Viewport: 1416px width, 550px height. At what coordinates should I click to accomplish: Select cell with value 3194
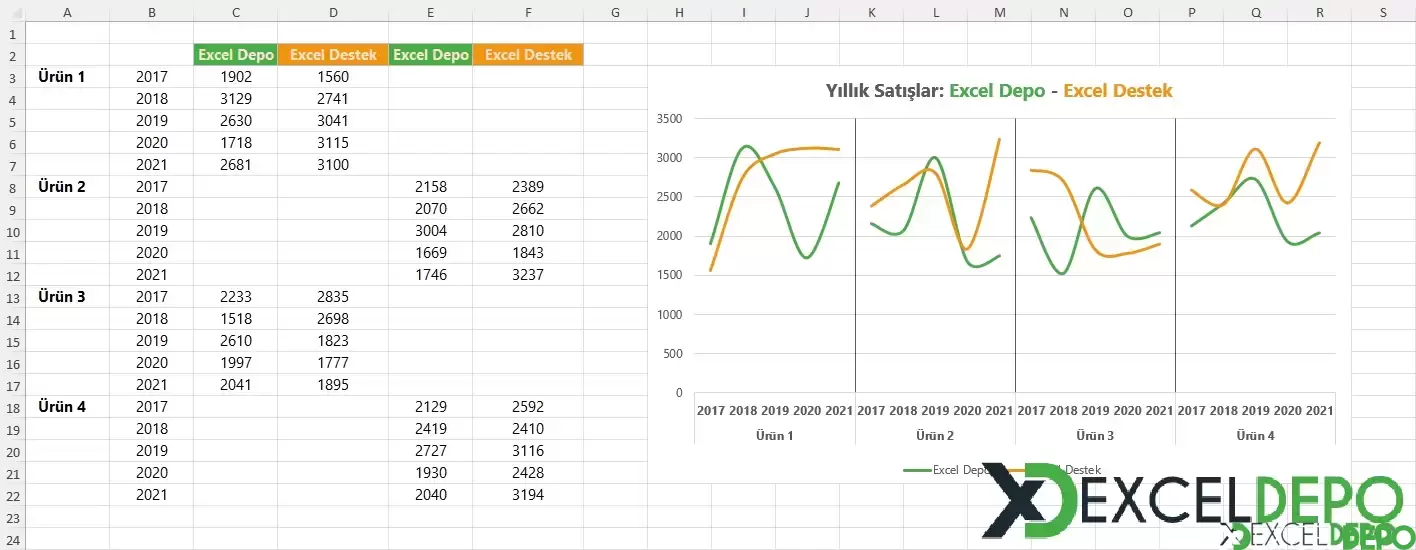528,495
